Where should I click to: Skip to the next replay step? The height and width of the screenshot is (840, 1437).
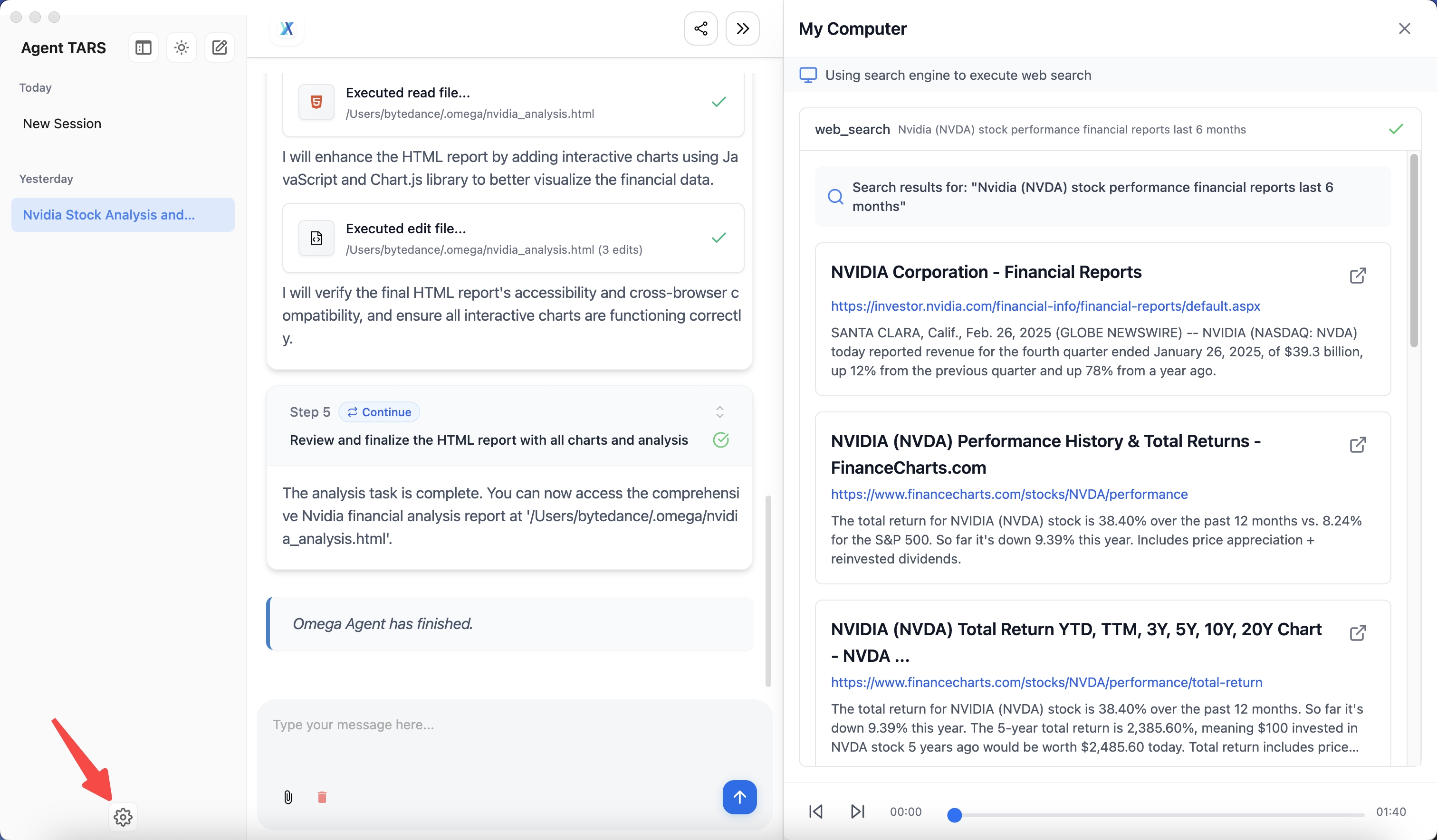pyautogui.click(x=857, y=811)
